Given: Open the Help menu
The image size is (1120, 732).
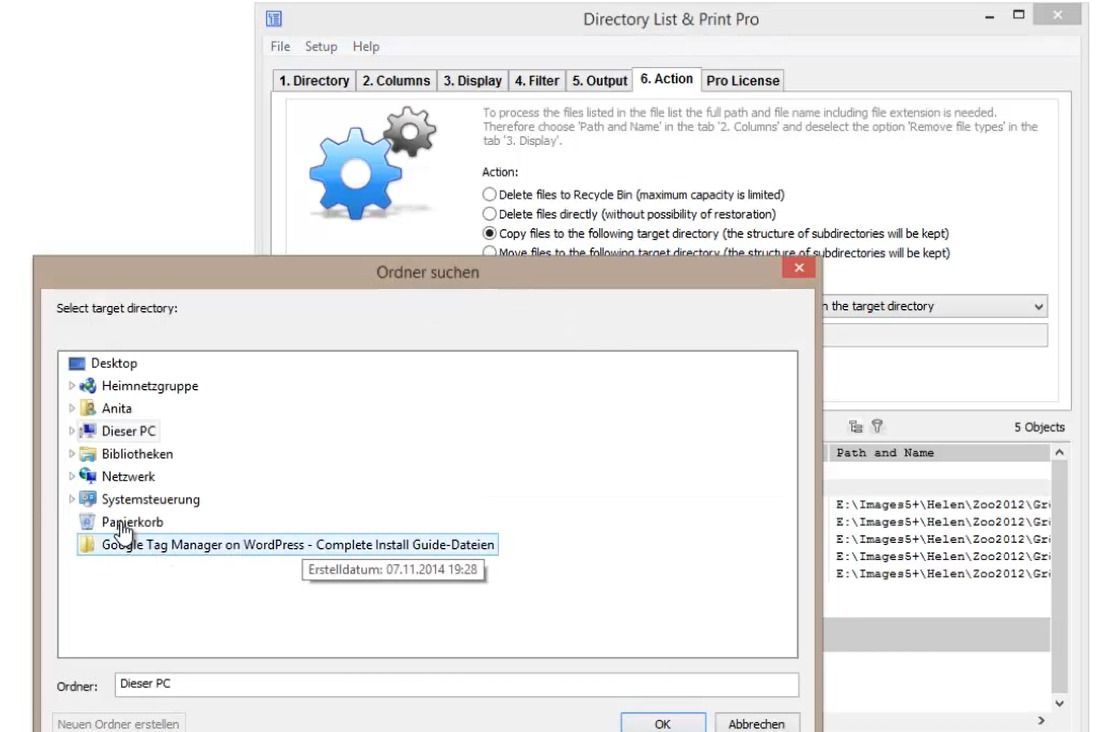Looking at the screenshot, I should click(366, 46).
